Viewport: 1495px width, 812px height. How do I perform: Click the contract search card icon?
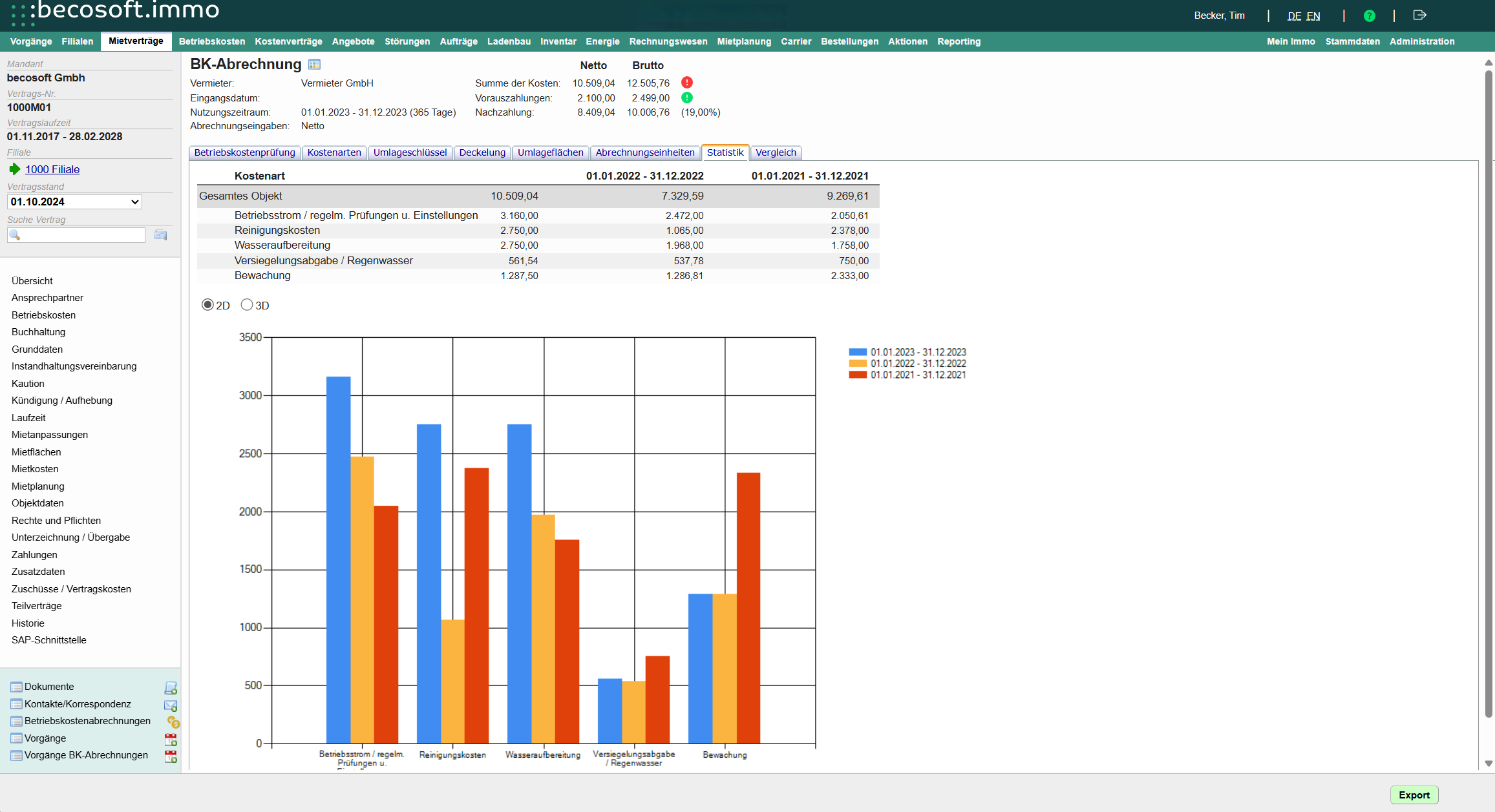[160, 235]
